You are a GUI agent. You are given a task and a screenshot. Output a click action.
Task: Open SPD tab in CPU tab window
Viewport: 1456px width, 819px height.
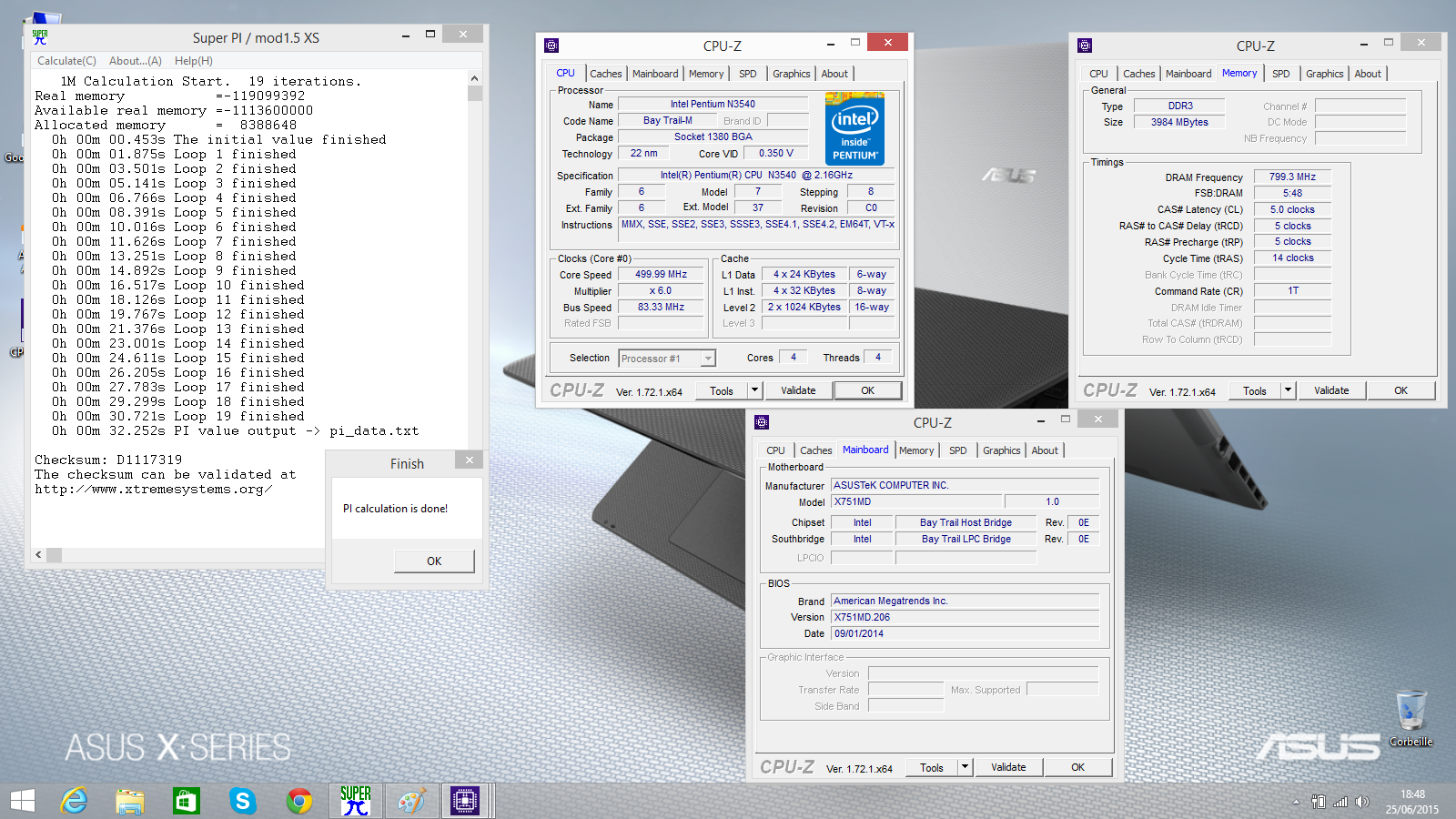[748, 74]
